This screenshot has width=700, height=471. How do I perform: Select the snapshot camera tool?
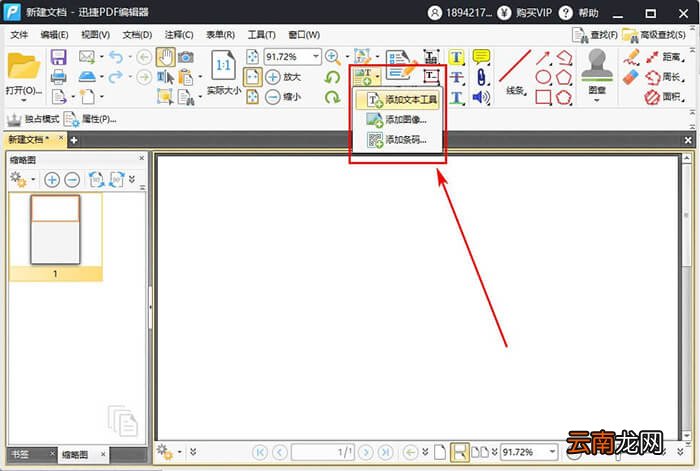[186, 57]
